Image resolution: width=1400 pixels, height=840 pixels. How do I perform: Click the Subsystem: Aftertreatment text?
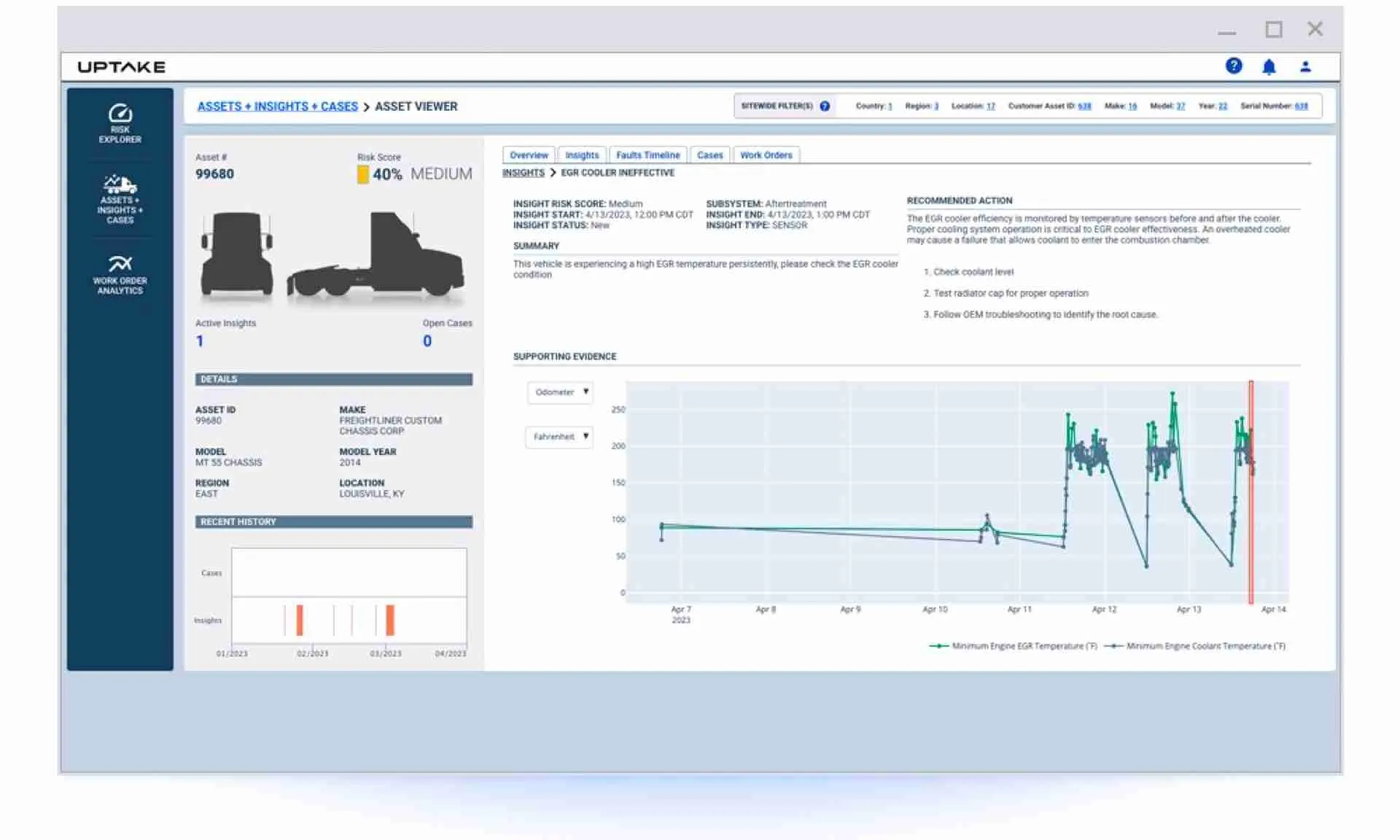[766, 204]
